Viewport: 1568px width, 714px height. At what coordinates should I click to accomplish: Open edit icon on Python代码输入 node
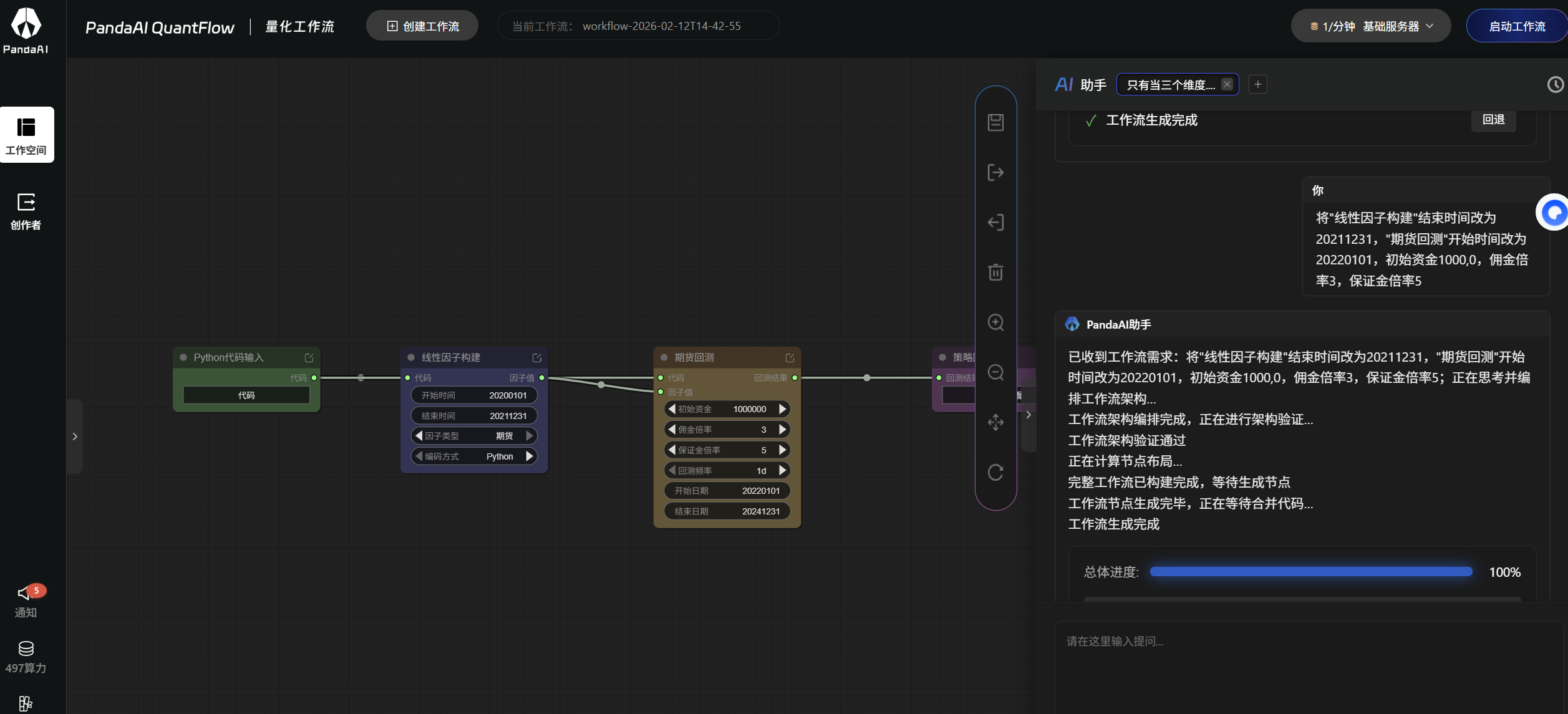tap(309, 358)
